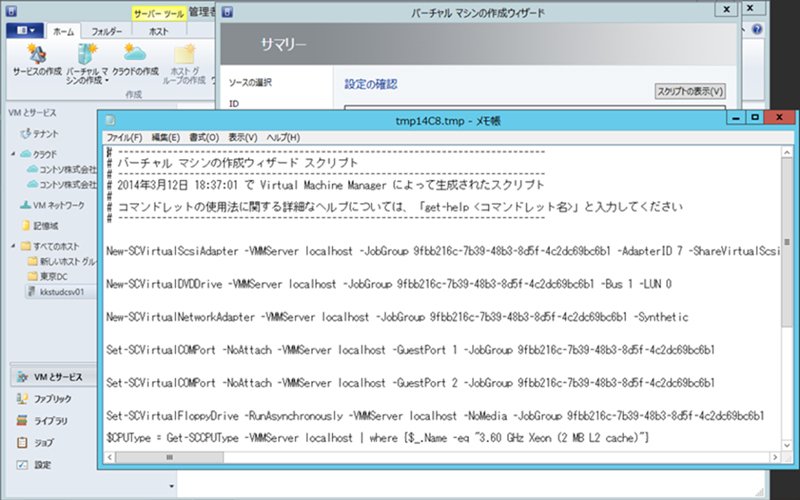Click the Set-SCVirtualFloppyDrive script line
800x500 pixels.
(x=435, y=416)
